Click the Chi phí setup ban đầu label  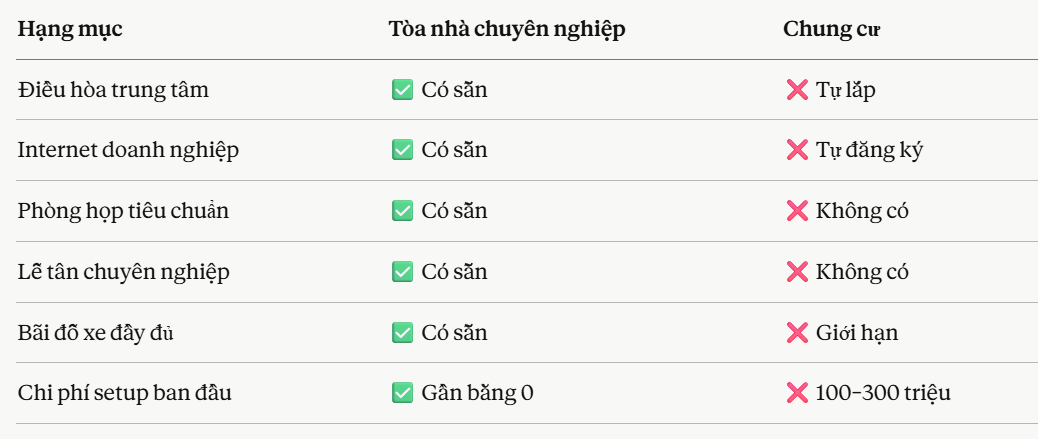pos(124,393)
